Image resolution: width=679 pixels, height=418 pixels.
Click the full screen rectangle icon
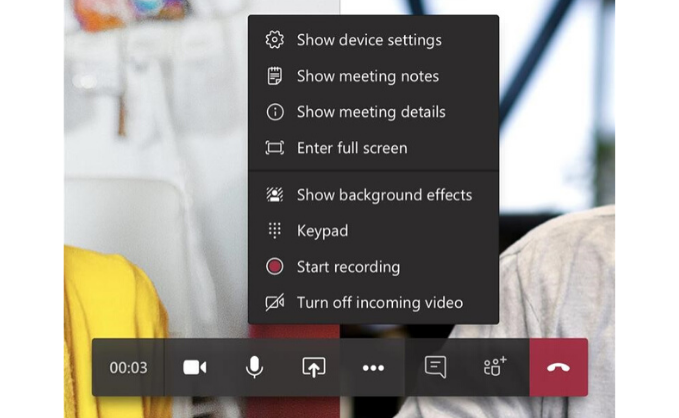point(275,148)
